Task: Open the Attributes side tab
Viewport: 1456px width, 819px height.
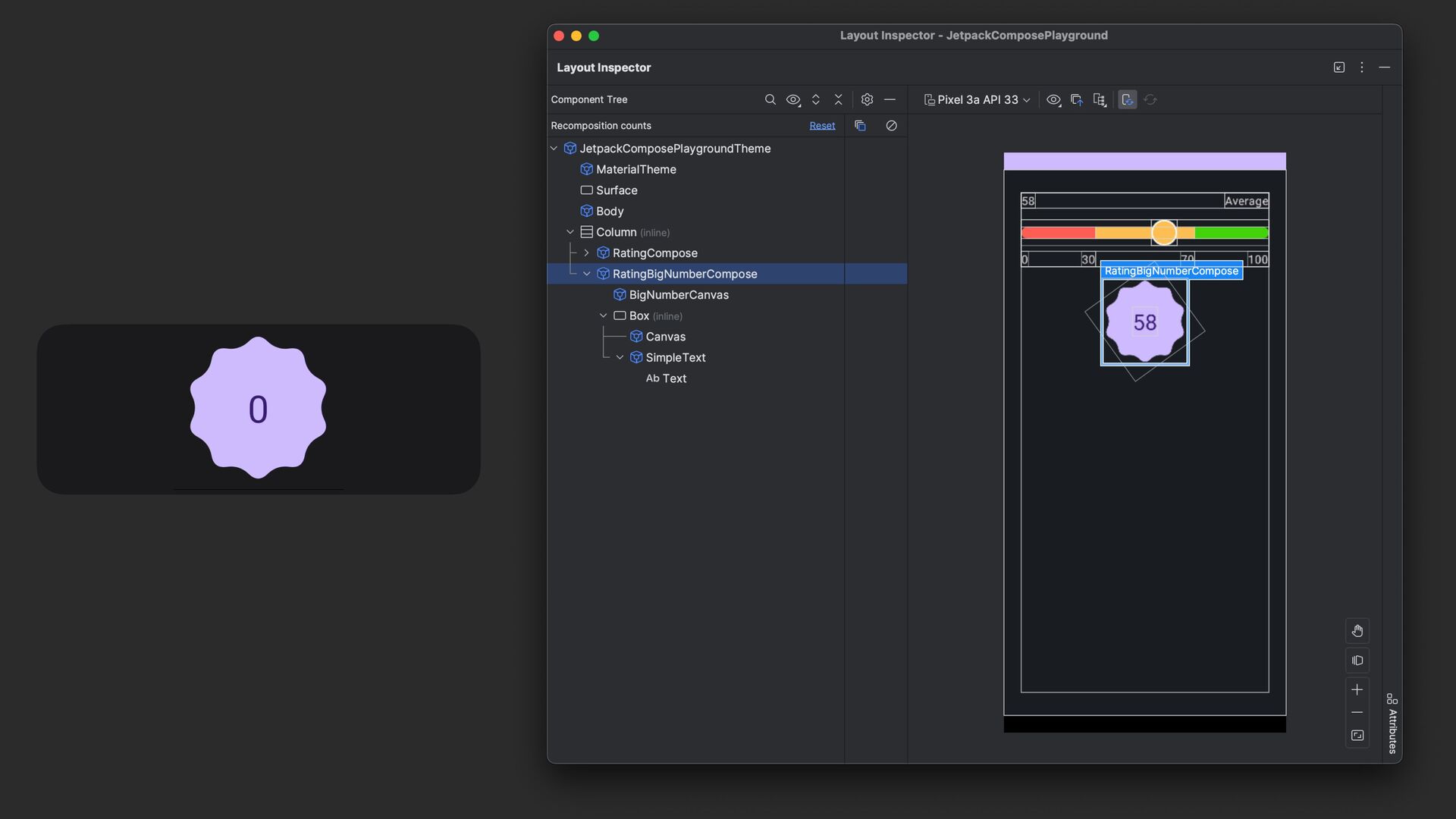Action: (x=1392, y=723)
